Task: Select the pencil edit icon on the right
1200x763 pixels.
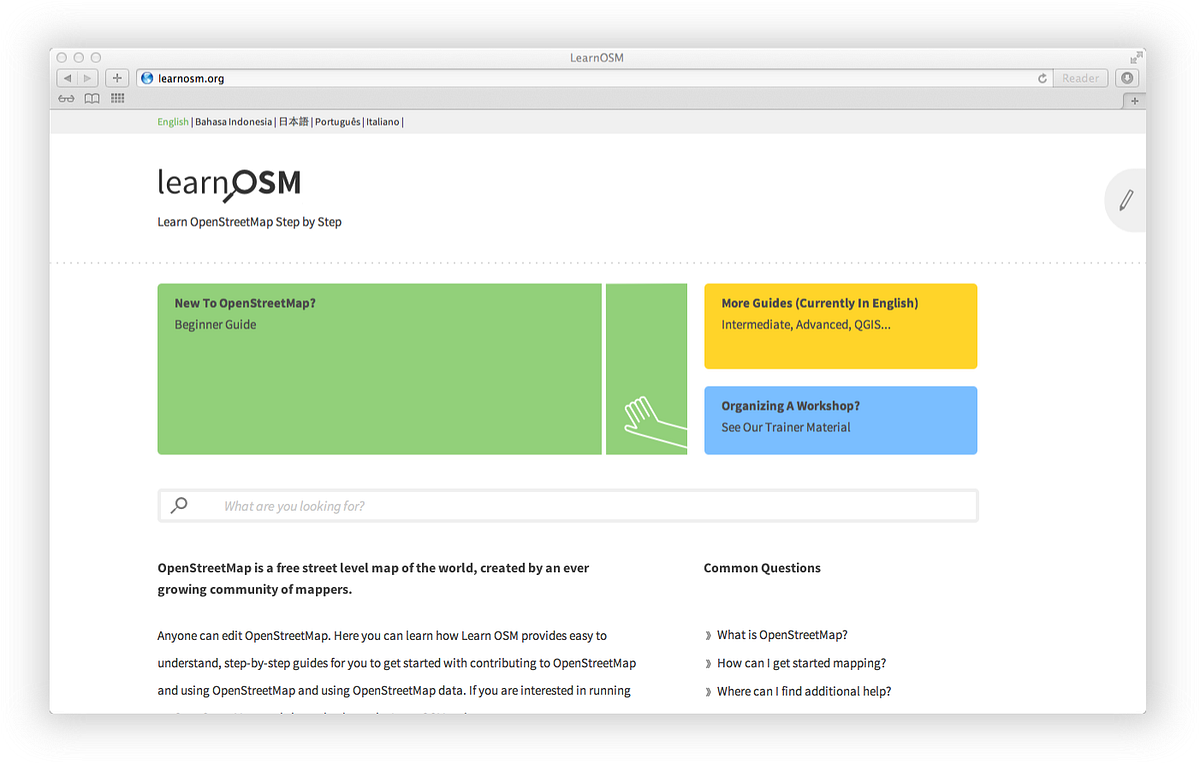Action: [1125, 199]
